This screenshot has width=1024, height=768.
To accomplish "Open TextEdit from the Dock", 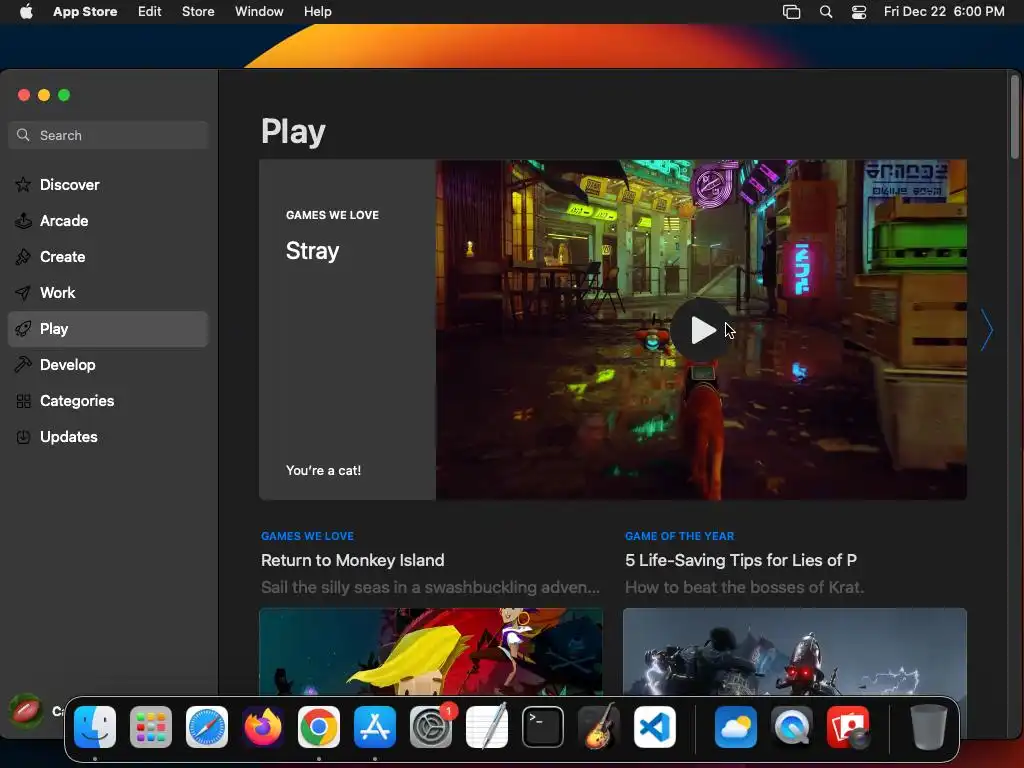I will coord(487,727).
